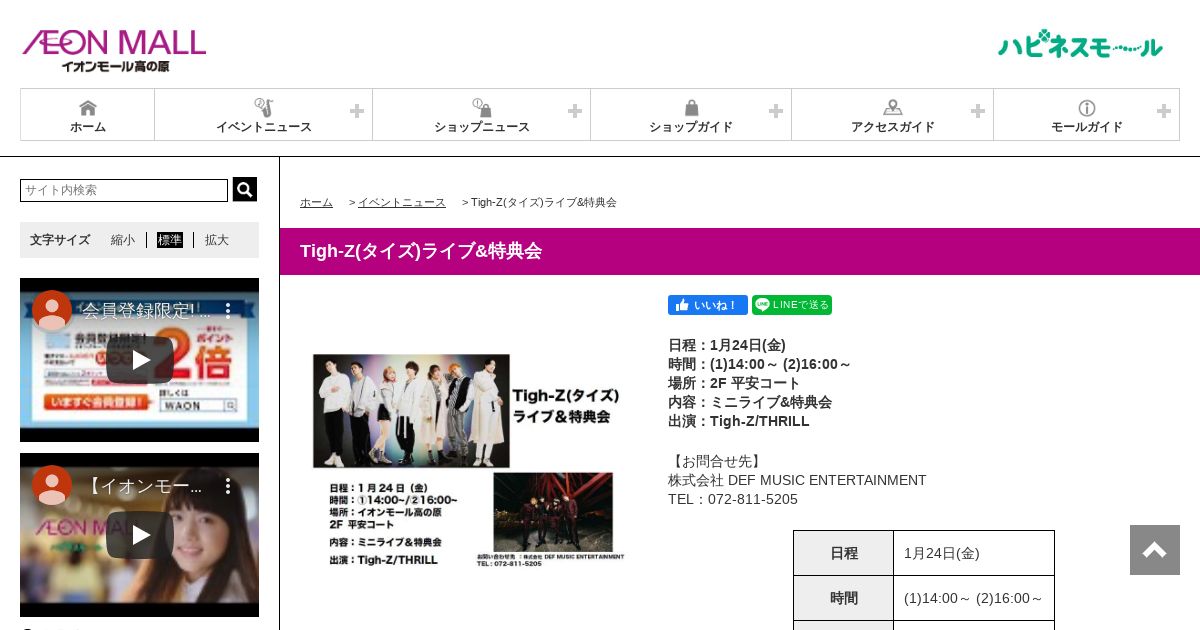
Task: Set text size to 縮小
Action: coord(123,240)
